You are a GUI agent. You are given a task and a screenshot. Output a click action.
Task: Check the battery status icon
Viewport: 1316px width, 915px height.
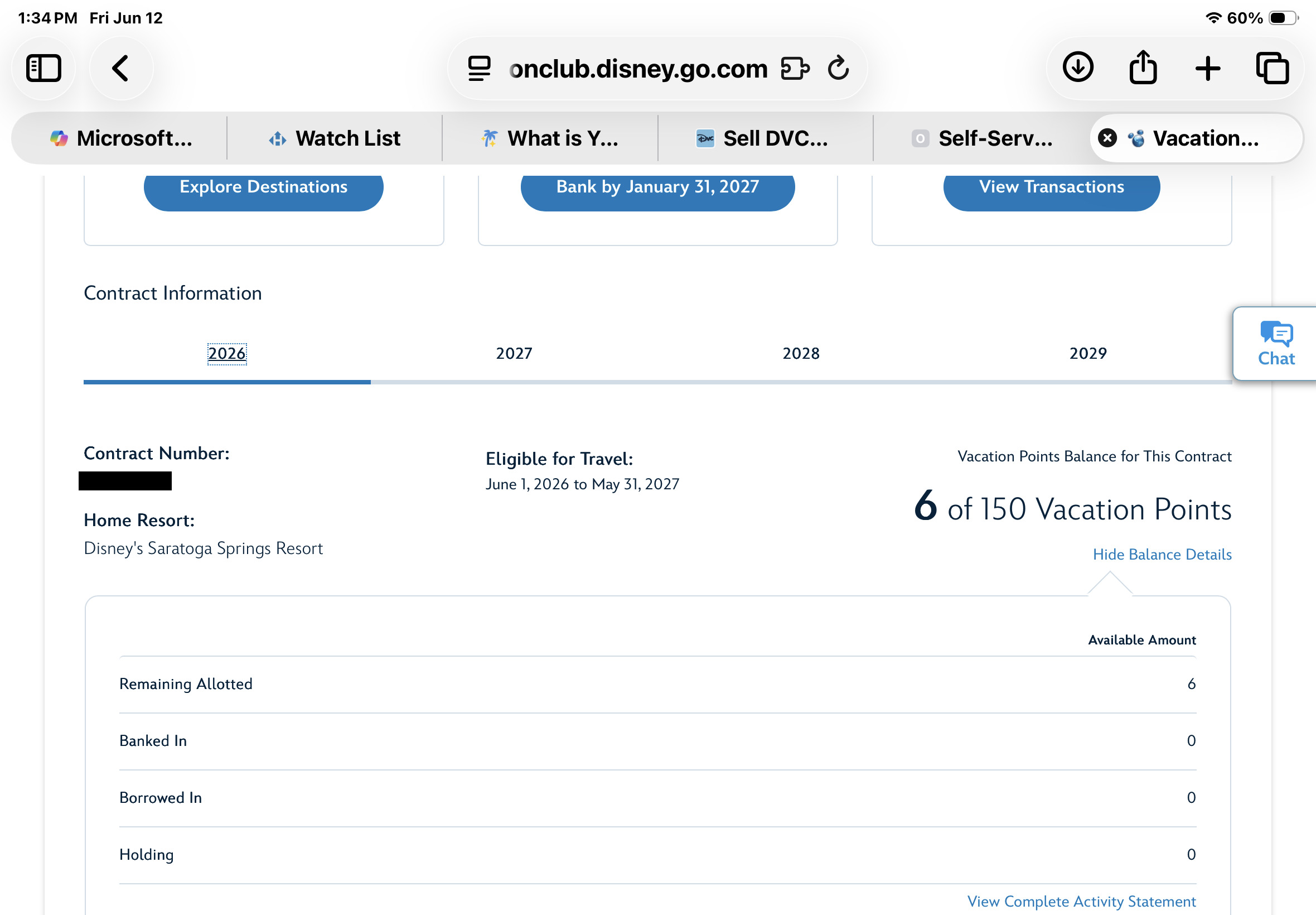click(1283, 18)
